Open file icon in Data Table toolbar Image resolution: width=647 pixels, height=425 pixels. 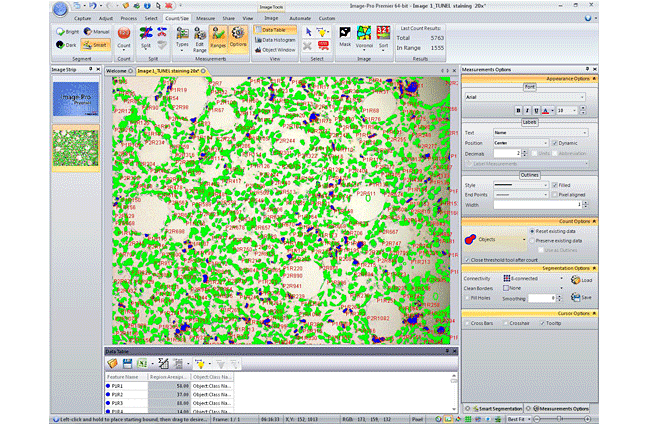point(112,364)
